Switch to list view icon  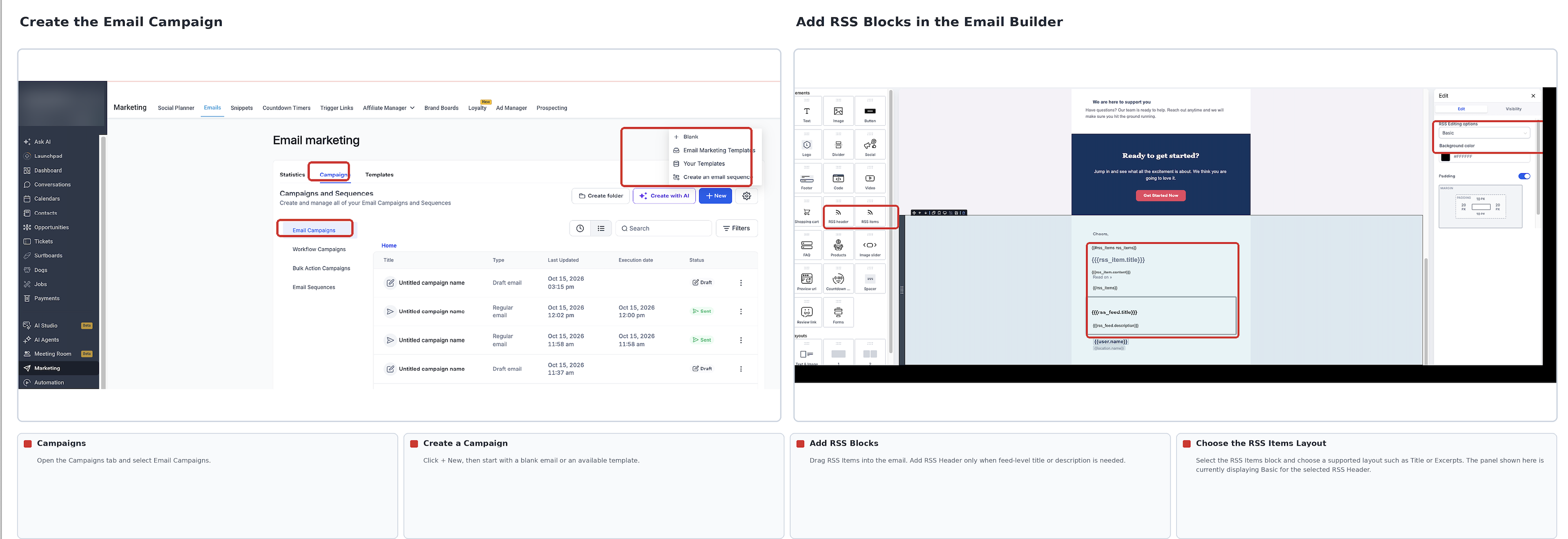tap(601, 228)
